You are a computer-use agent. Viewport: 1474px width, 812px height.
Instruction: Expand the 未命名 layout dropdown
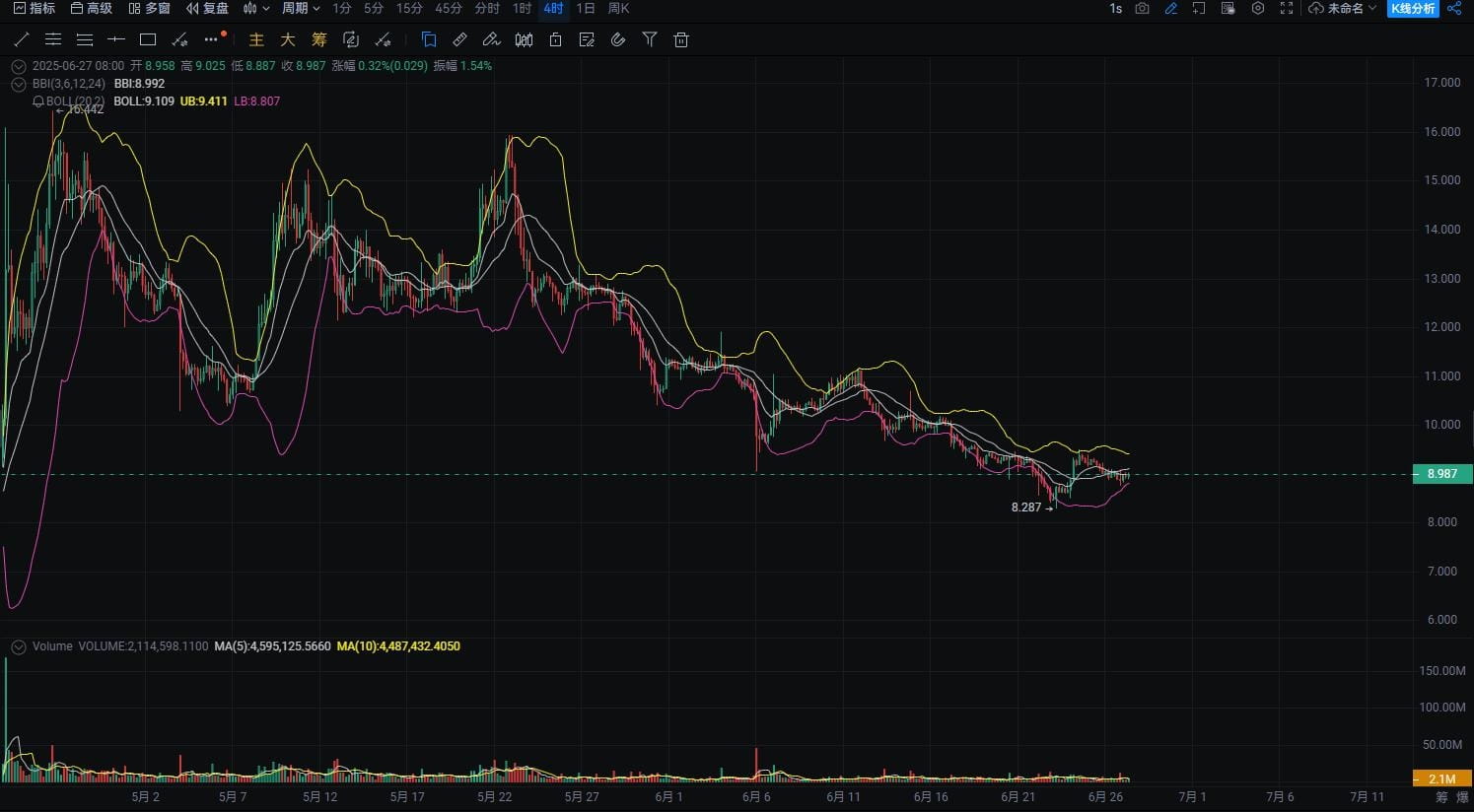(x=1352, y=8)
